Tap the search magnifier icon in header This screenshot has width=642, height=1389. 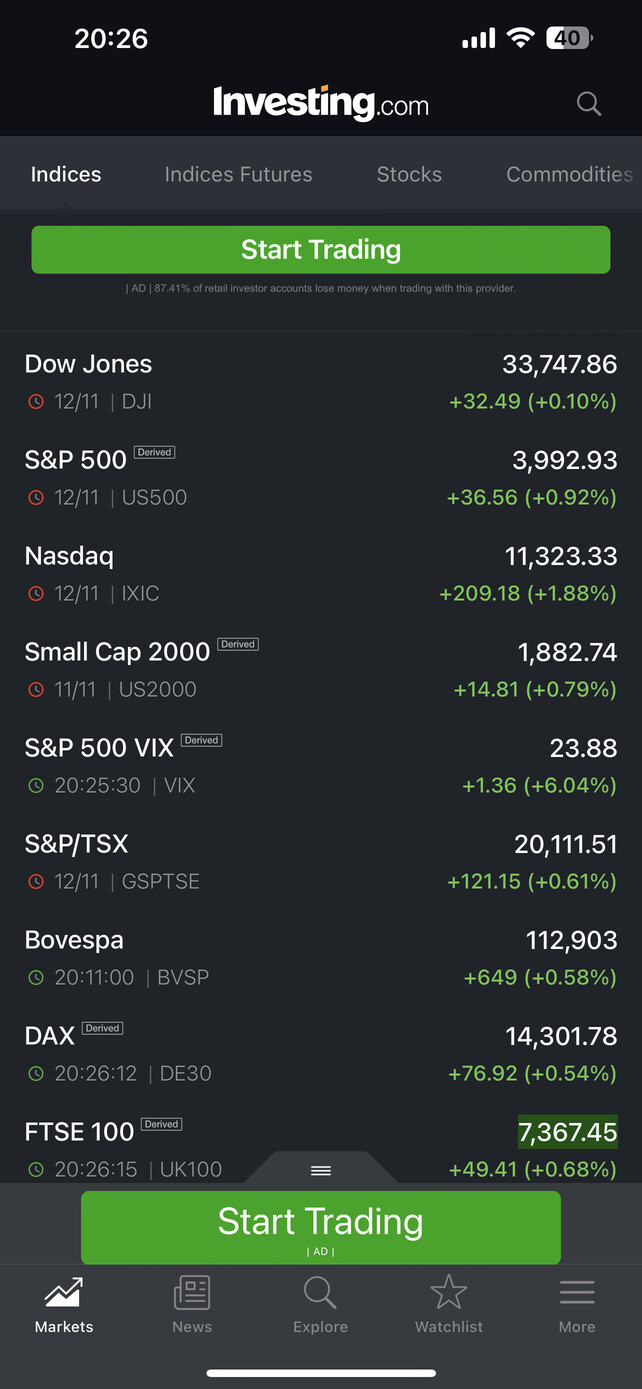click(589, 104)
